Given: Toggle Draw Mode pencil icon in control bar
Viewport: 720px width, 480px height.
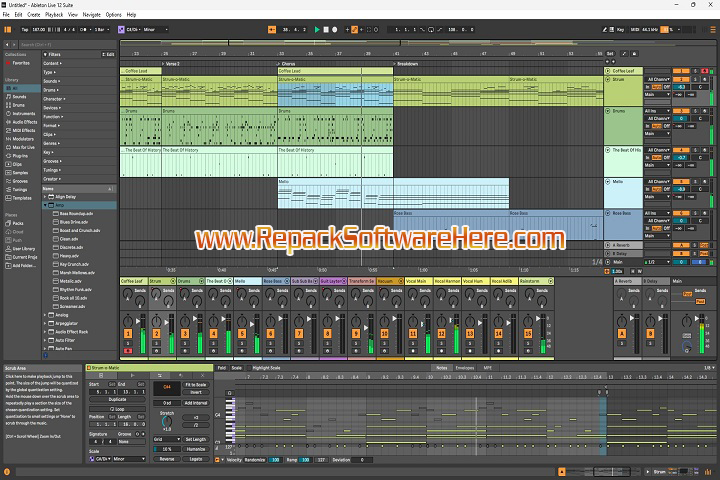Looking at the screenshot, I should click(x=604, y=29).
